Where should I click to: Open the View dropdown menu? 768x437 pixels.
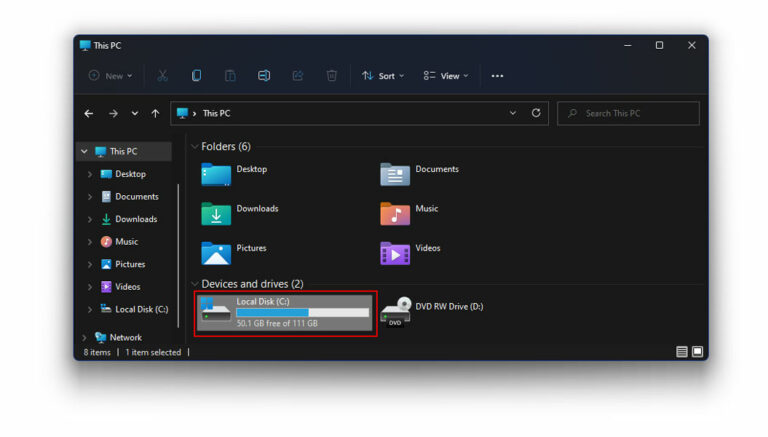446,76
